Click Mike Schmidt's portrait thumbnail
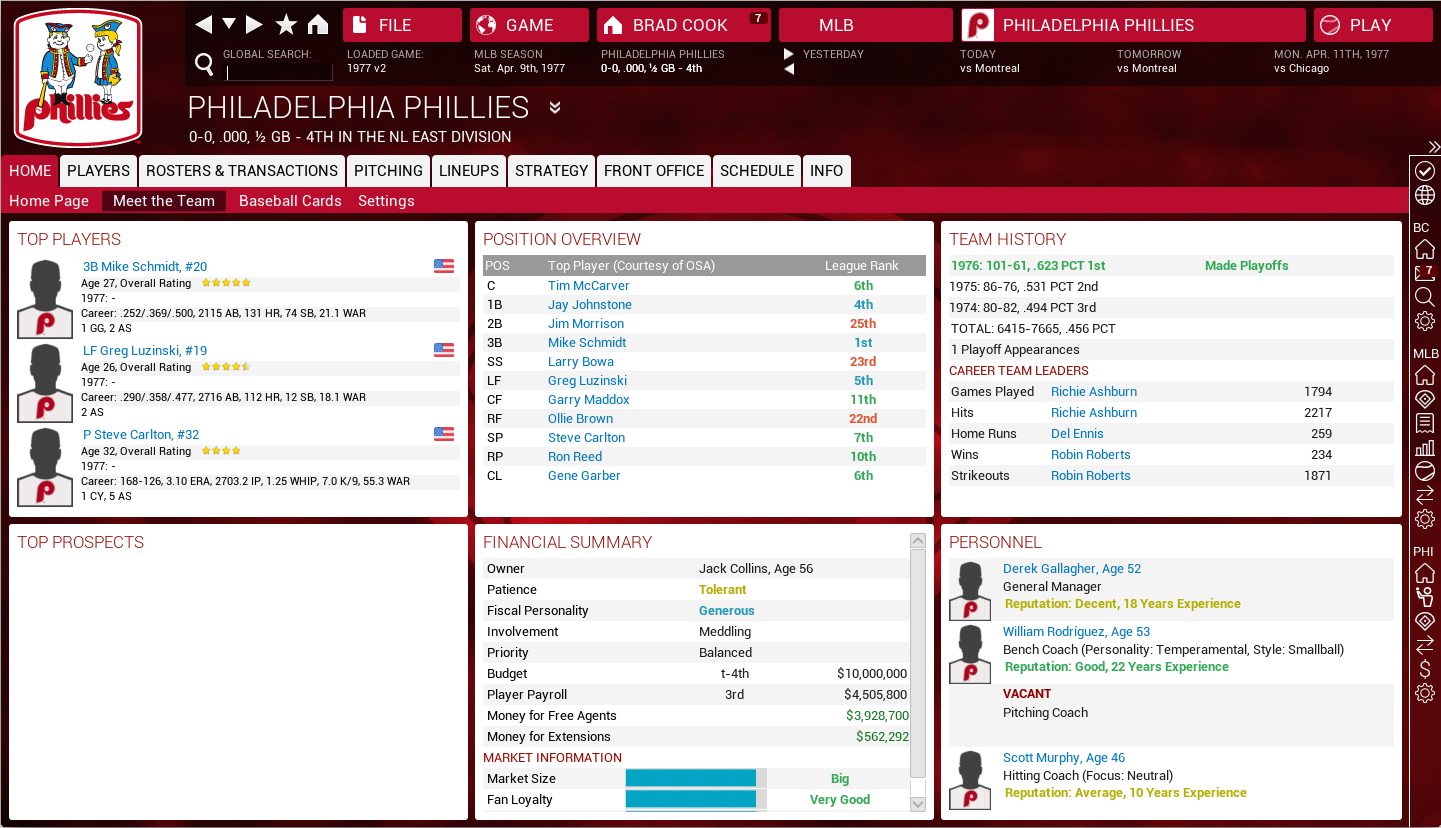Image resolution: width=1441 pixels, height=828 pixels. coord(45,299)
